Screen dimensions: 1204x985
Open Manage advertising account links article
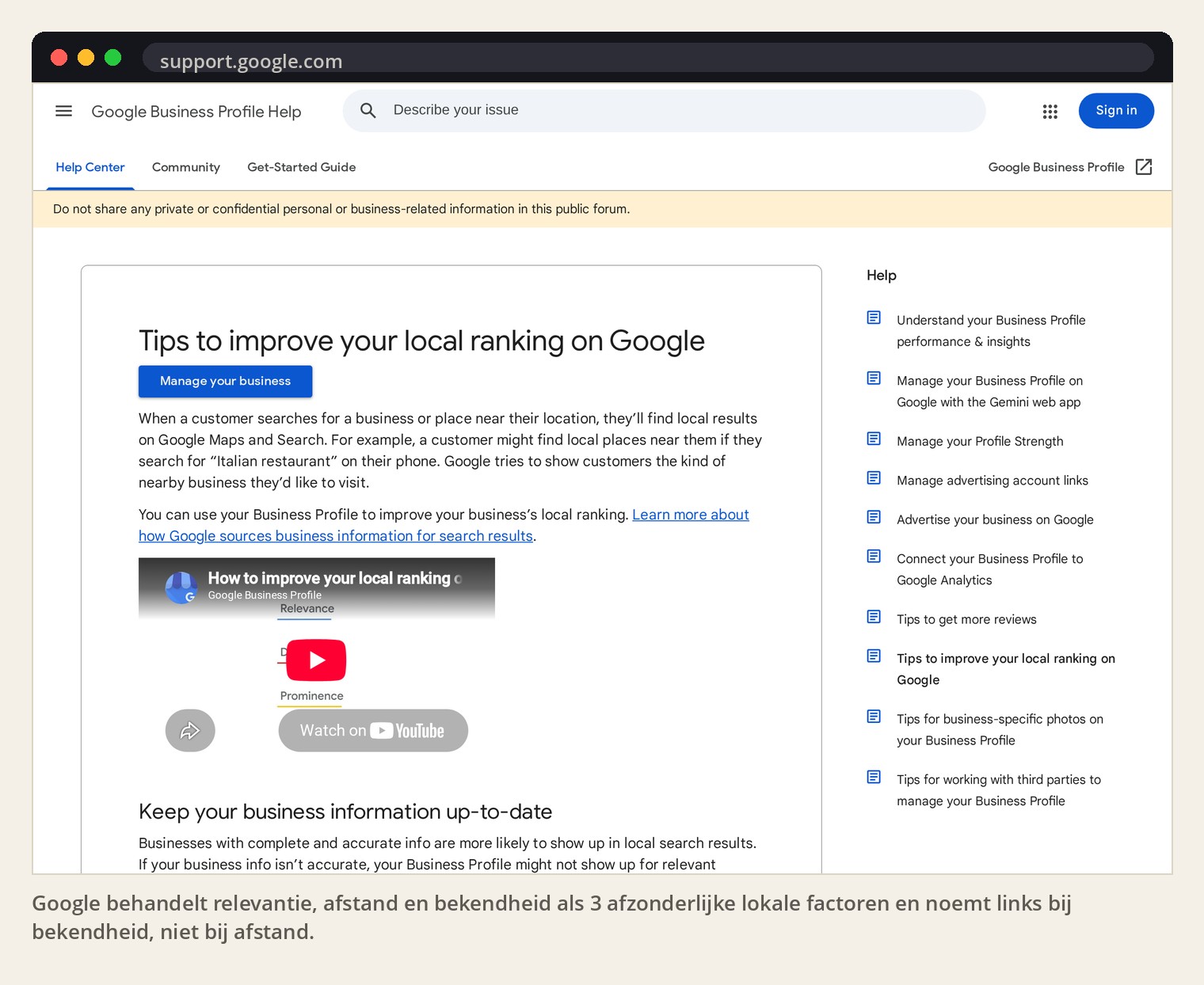pos(993,481)
